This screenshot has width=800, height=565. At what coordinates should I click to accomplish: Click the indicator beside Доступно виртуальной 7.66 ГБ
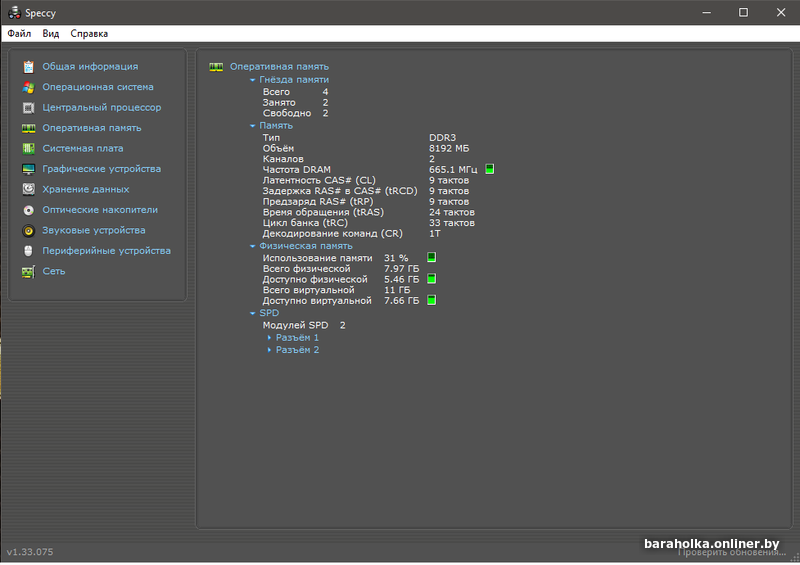click(x=431, y=300)
